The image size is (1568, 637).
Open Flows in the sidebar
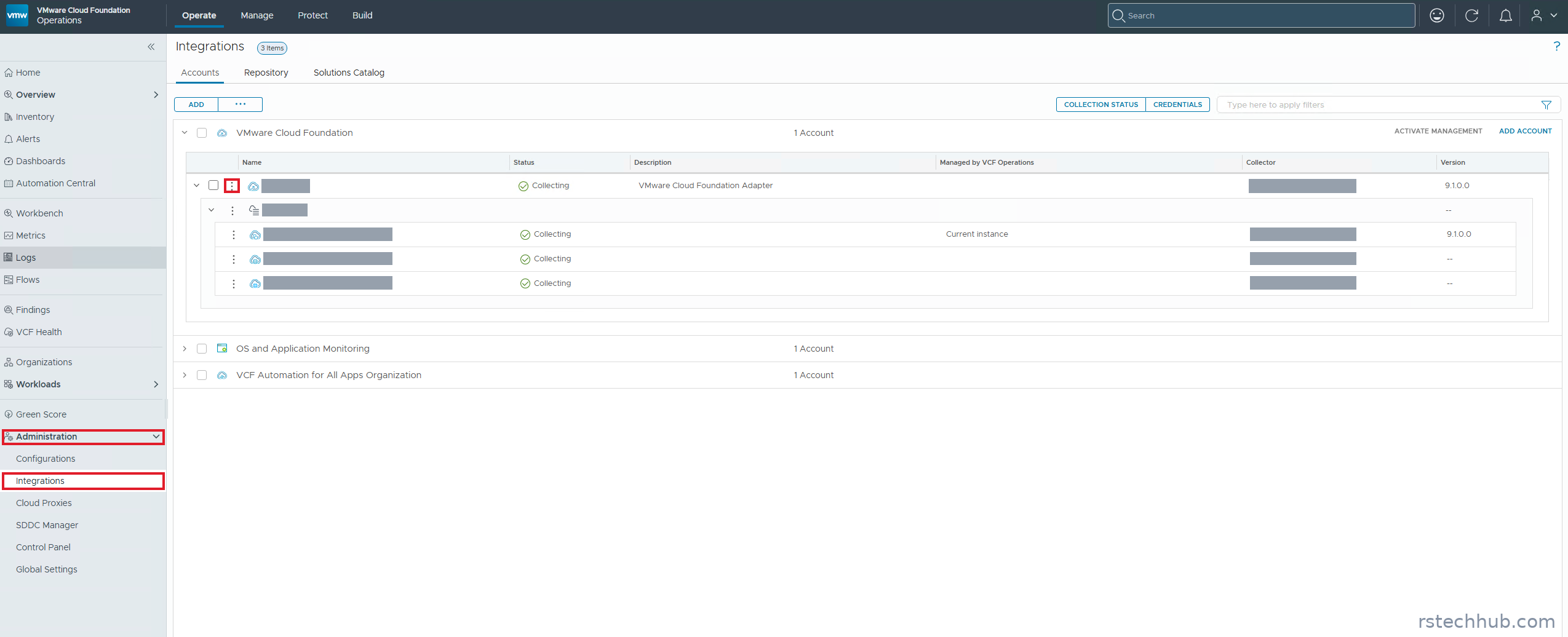click(83, 280)
